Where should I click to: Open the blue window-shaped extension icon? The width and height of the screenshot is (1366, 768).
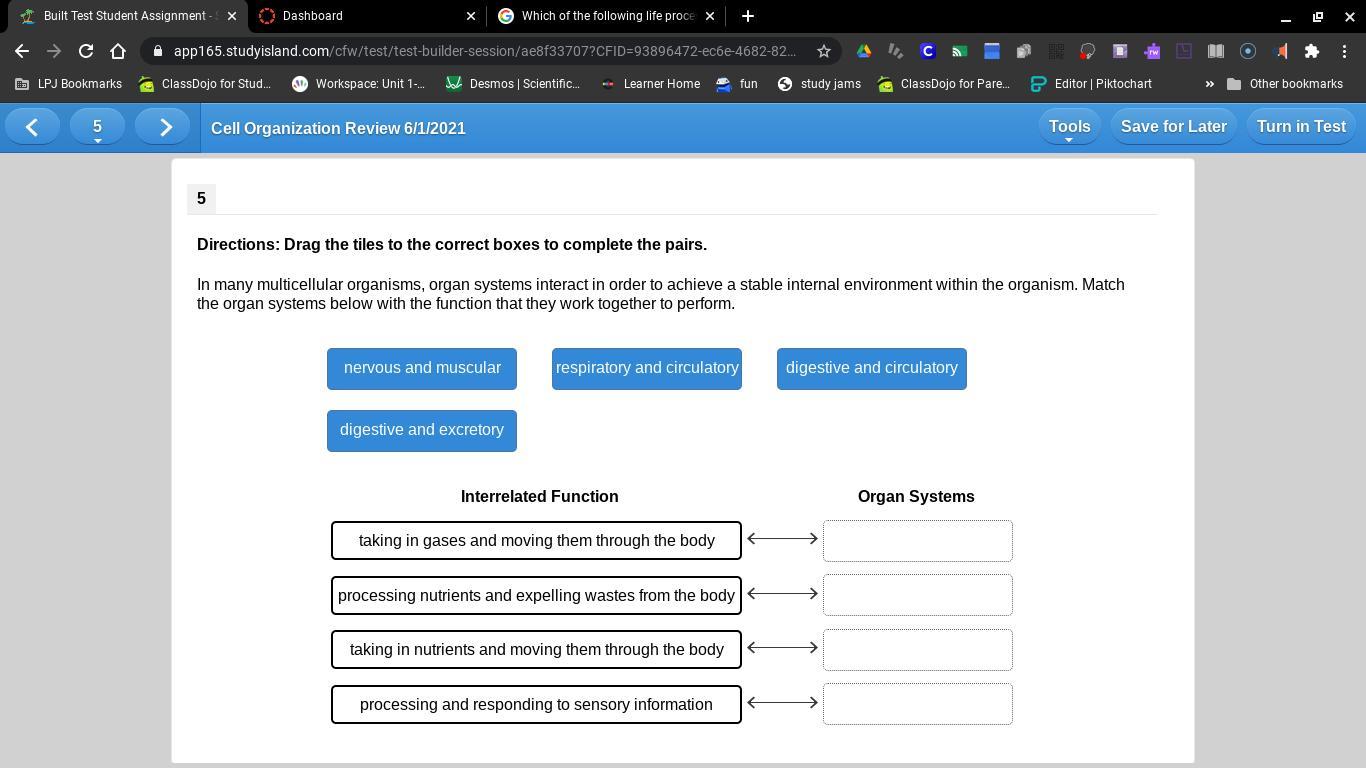[x=992, y=51]
